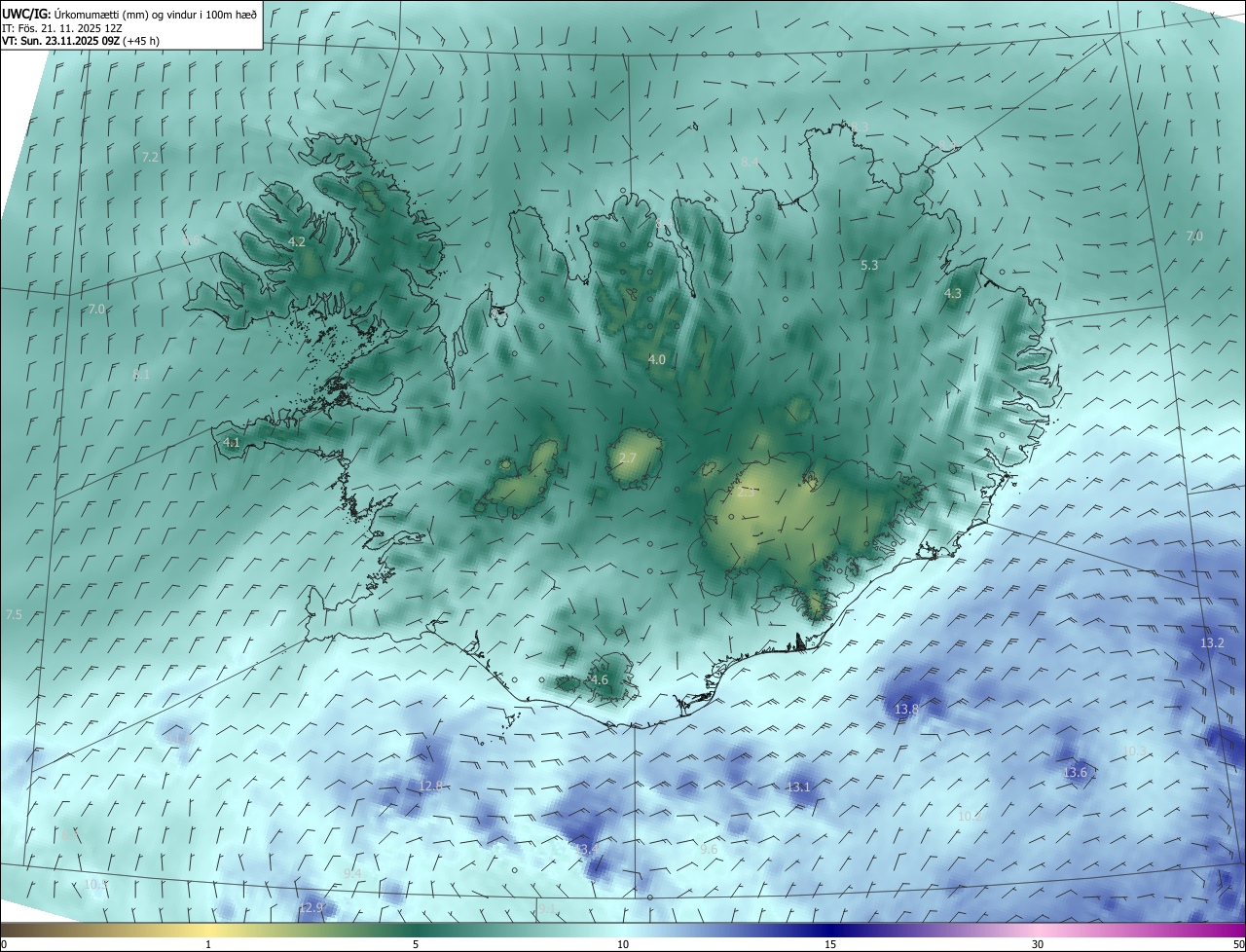Select the faint 10.3 value label
1246x952 pixels.
click(1135, 751)
